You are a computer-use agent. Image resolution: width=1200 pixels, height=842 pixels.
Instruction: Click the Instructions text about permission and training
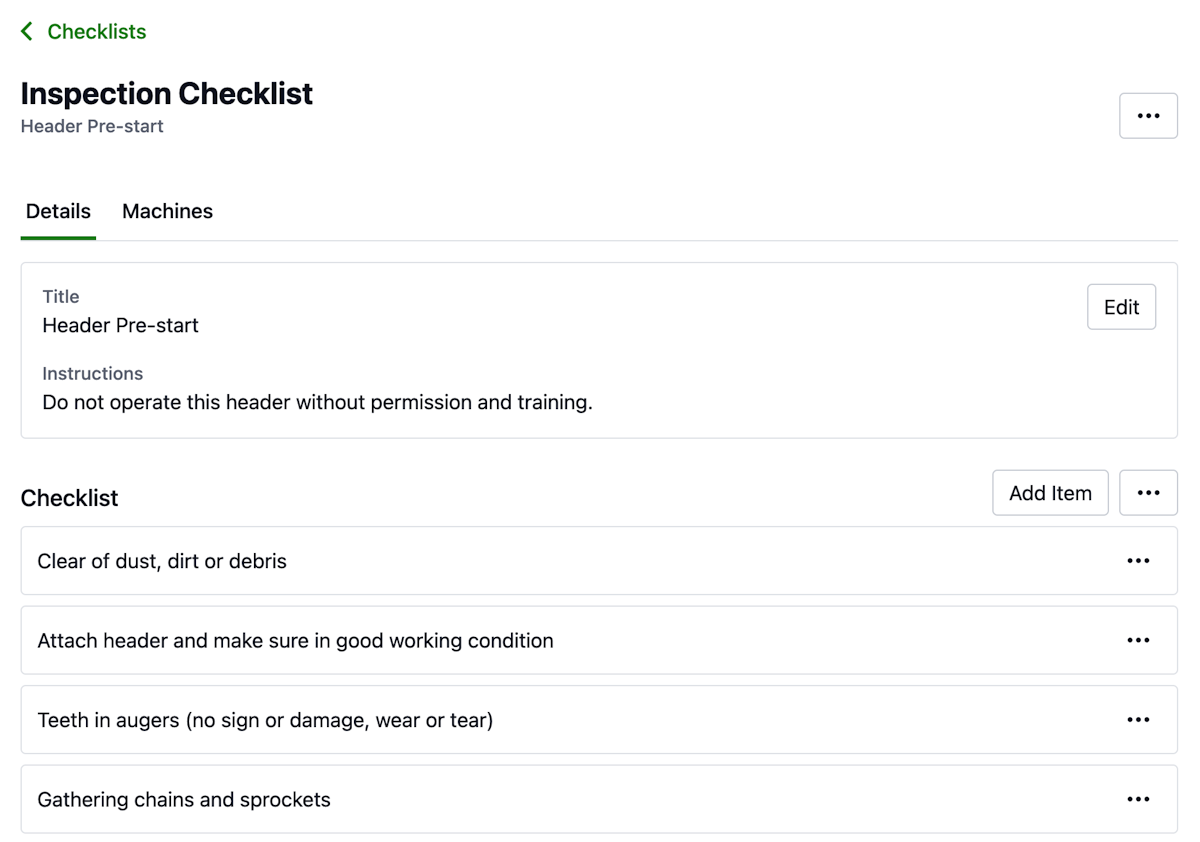pyautogui.click(x=317, y=402)
